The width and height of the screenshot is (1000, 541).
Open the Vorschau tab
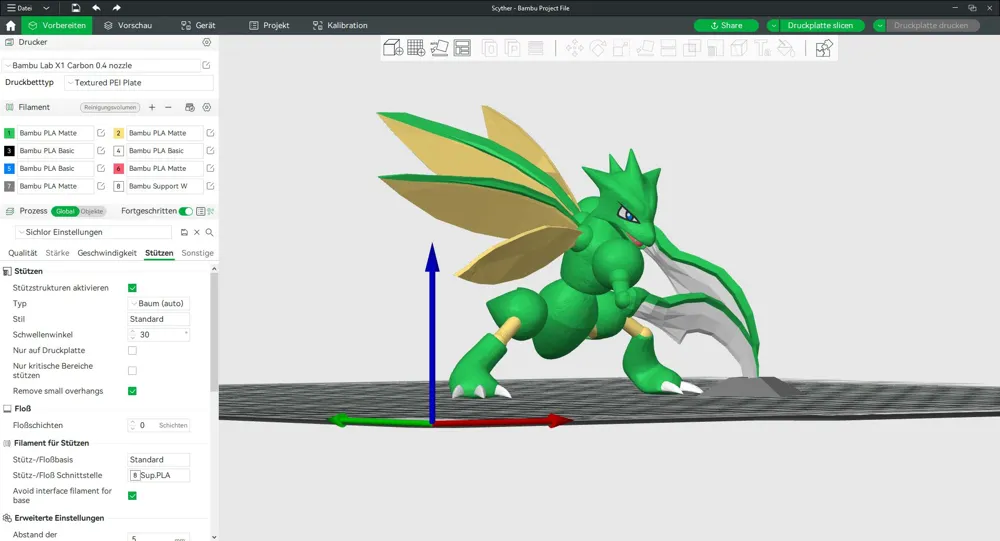click(x=128, y=26)
